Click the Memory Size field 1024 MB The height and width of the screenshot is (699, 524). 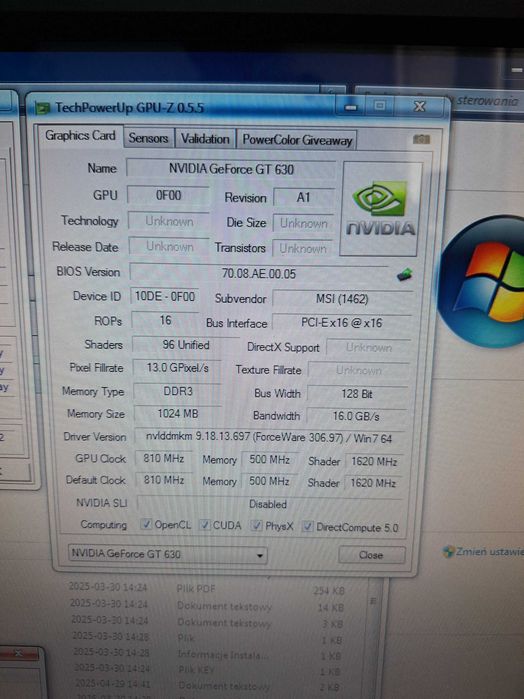[x=177, y=414]
